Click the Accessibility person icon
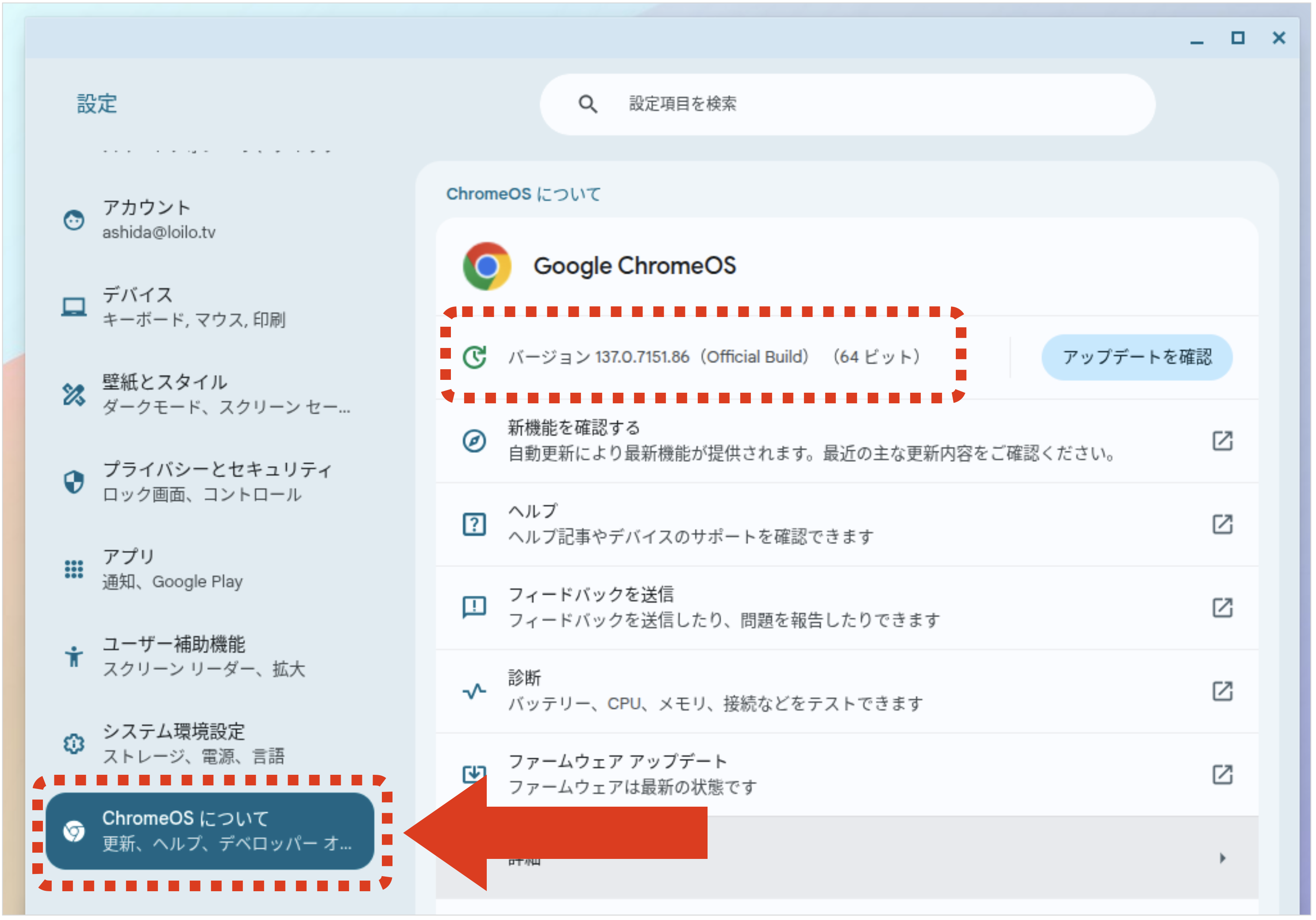Viewport: 1316px width, 920px height. (74, 657)
